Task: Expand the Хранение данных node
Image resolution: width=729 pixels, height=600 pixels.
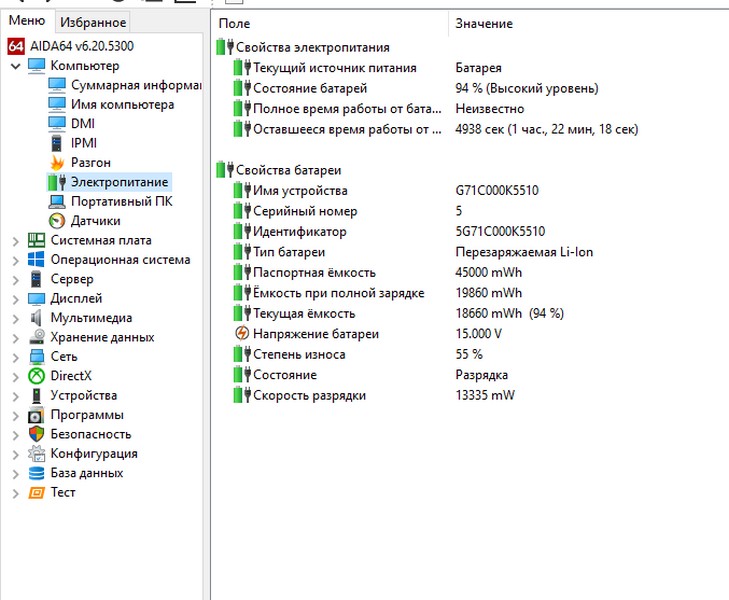Action: pyautogui.click(x=15, y=338)
